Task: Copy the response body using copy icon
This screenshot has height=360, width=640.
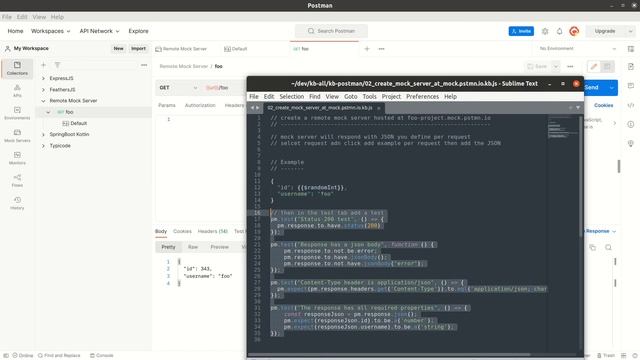Action: click(x=593, y=247)
